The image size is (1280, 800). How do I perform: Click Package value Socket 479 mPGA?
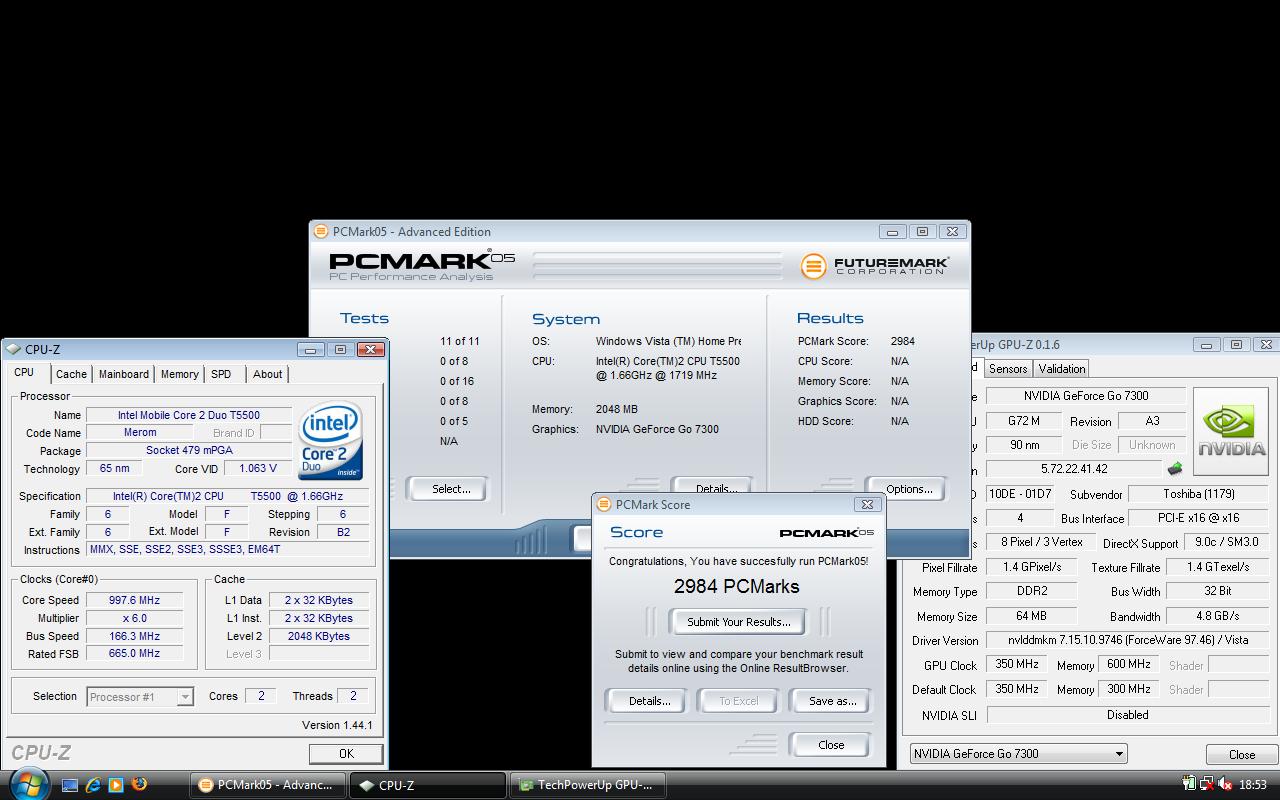pyautogui.click(x=189, y=451)
